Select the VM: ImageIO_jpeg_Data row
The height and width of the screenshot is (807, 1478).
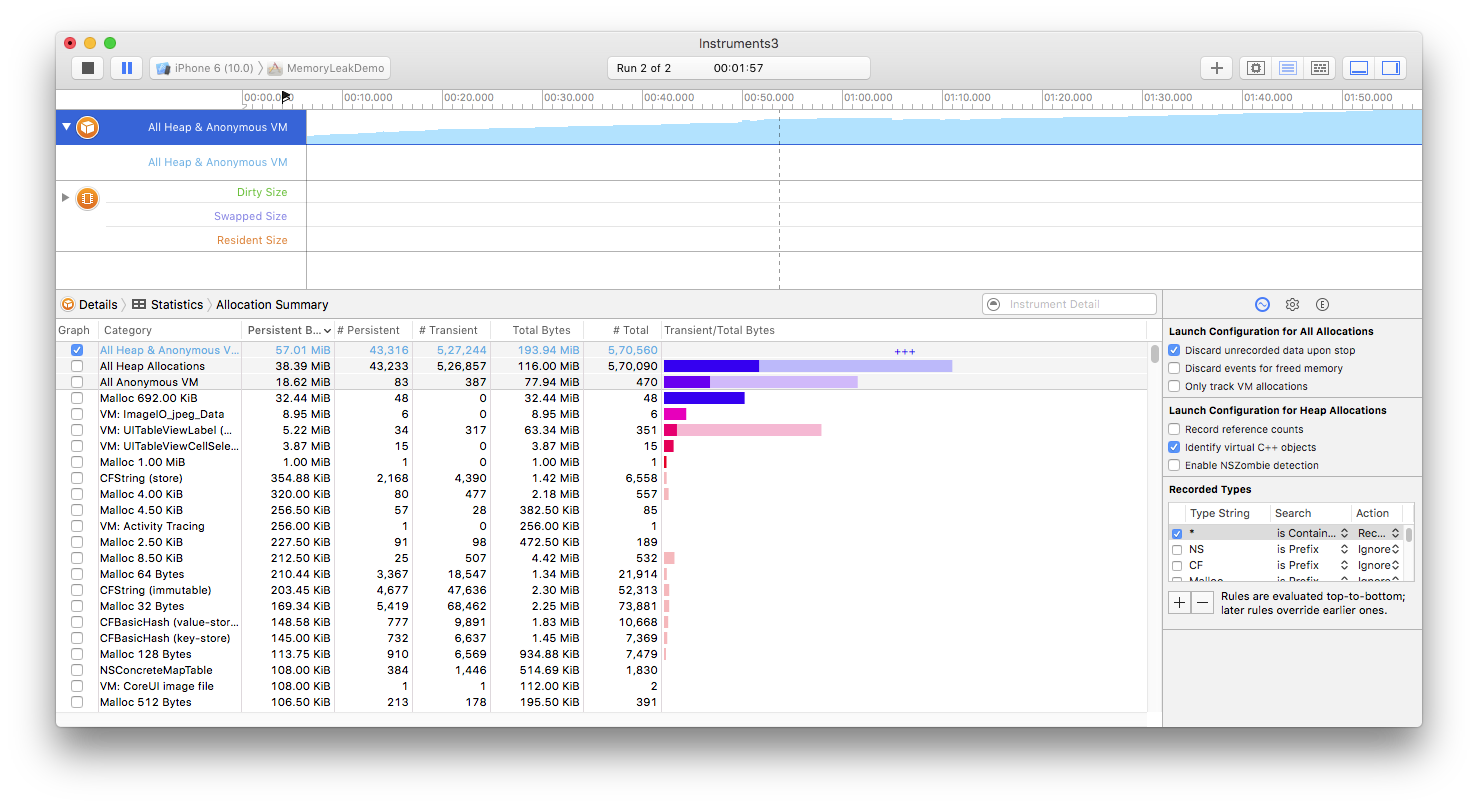[x=601, y=414]
